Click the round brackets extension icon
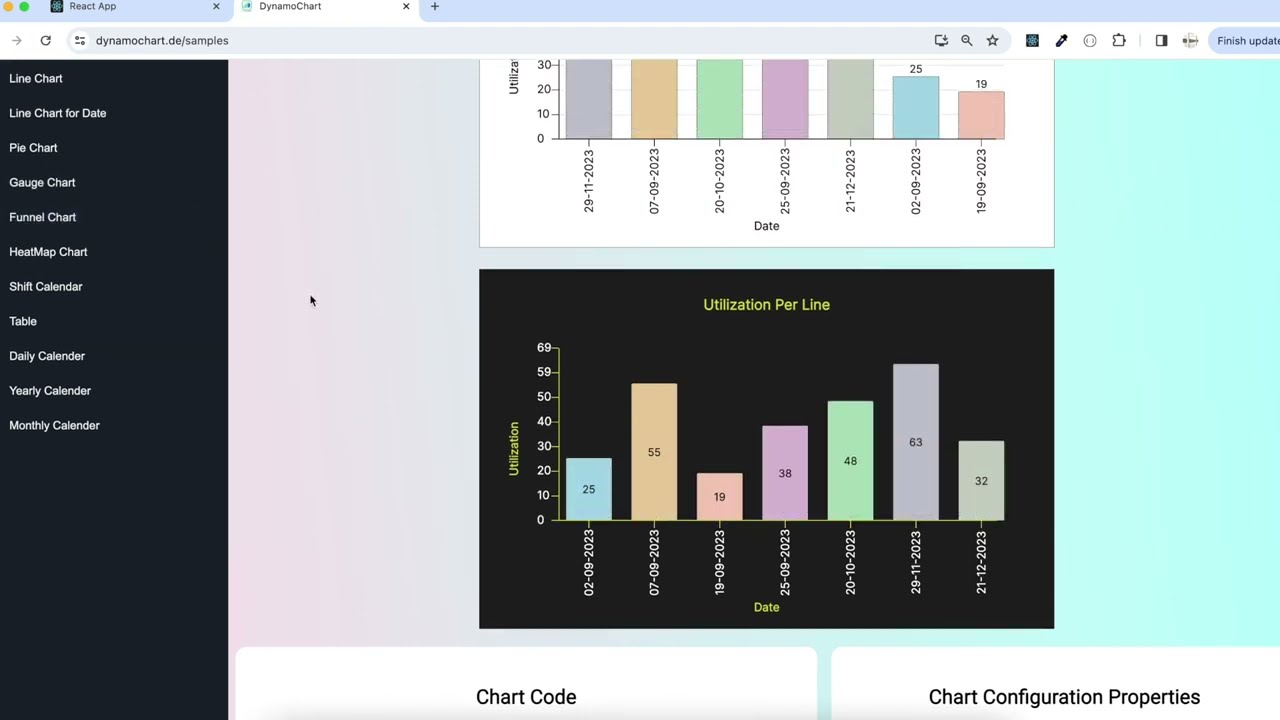Screen dimensions: 1280x720 coord(1090,40)
